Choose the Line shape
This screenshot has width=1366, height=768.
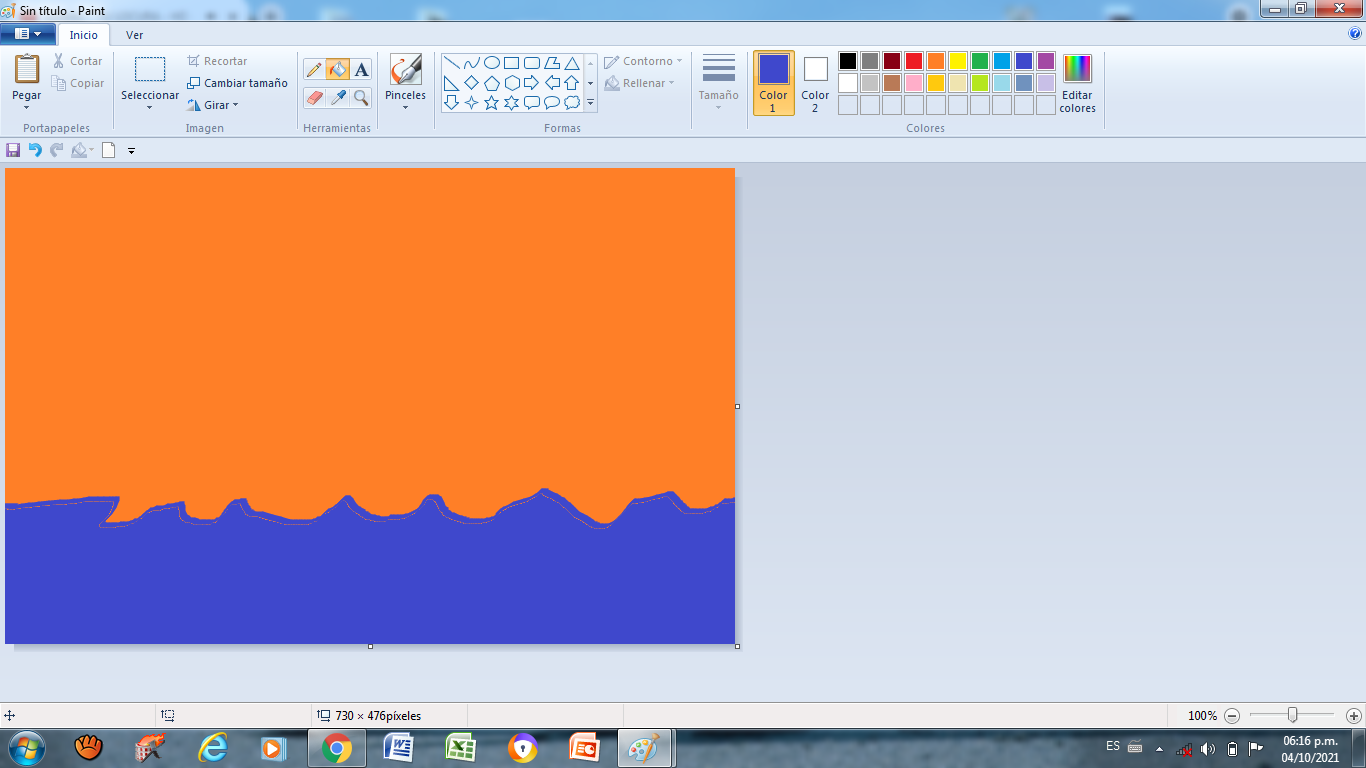[x=452, y=62]
